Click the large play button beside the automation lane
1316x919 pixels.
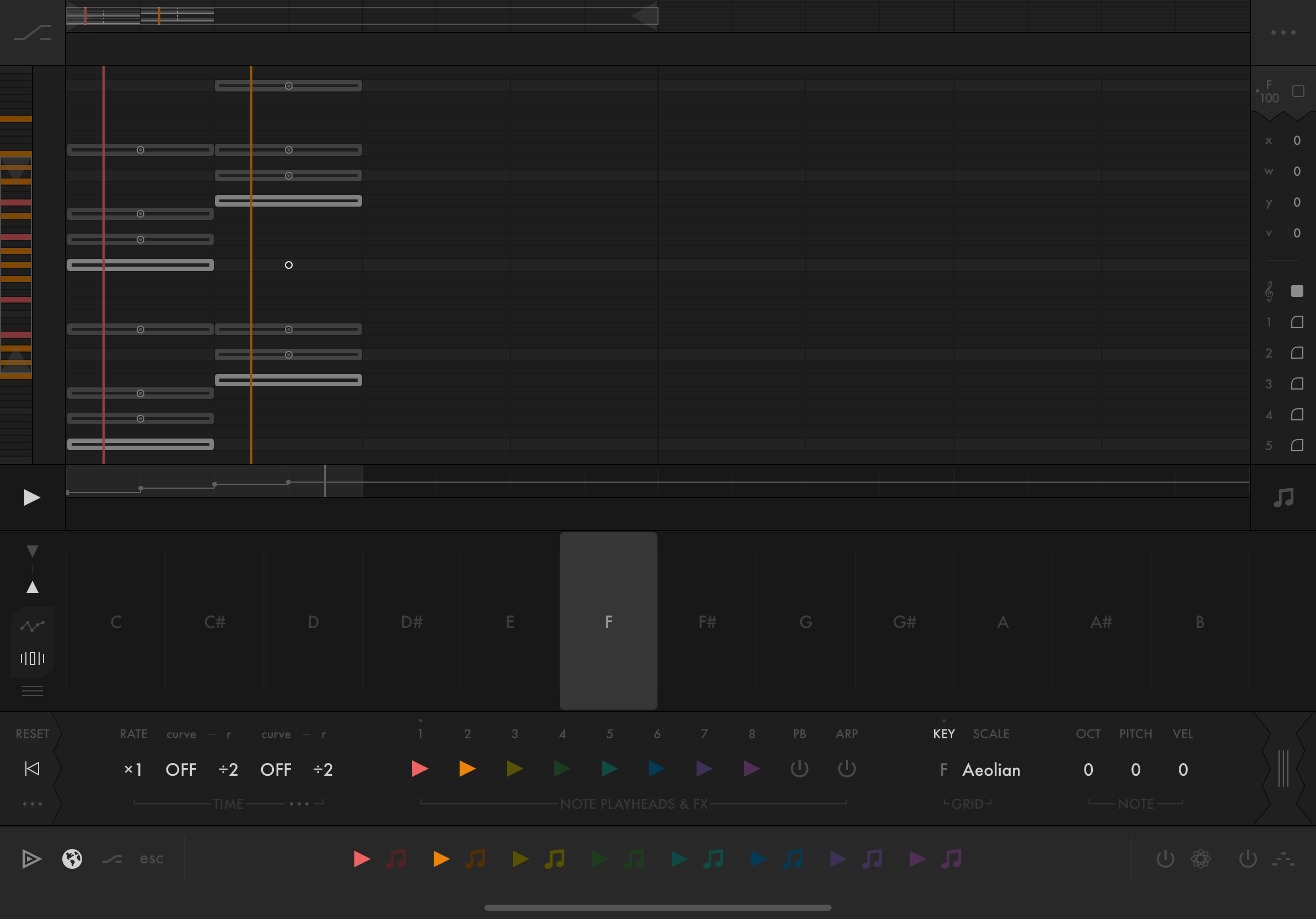(31, 498)
